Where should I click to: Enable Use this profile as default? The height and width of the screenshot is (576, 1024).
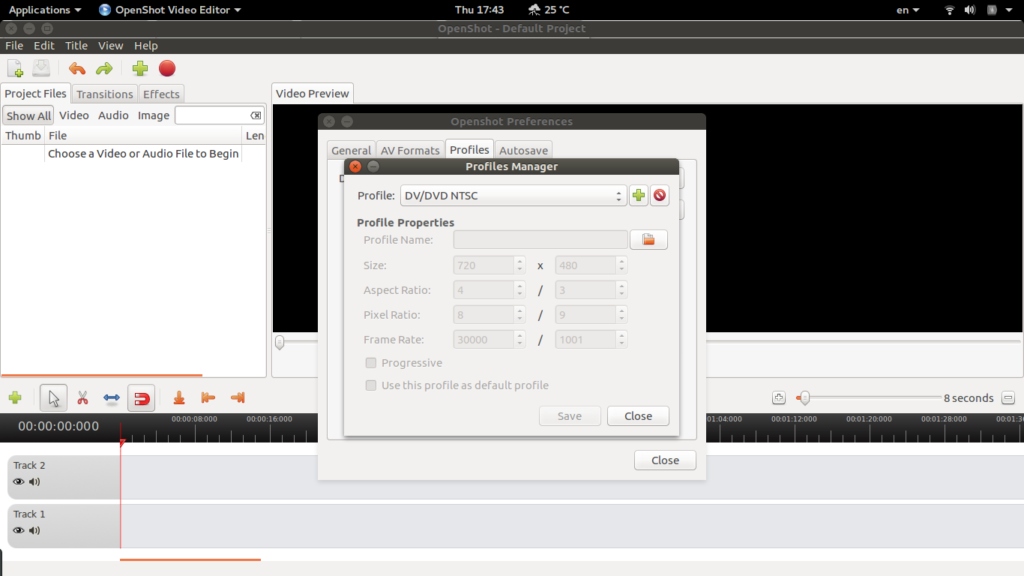[371, 385]
